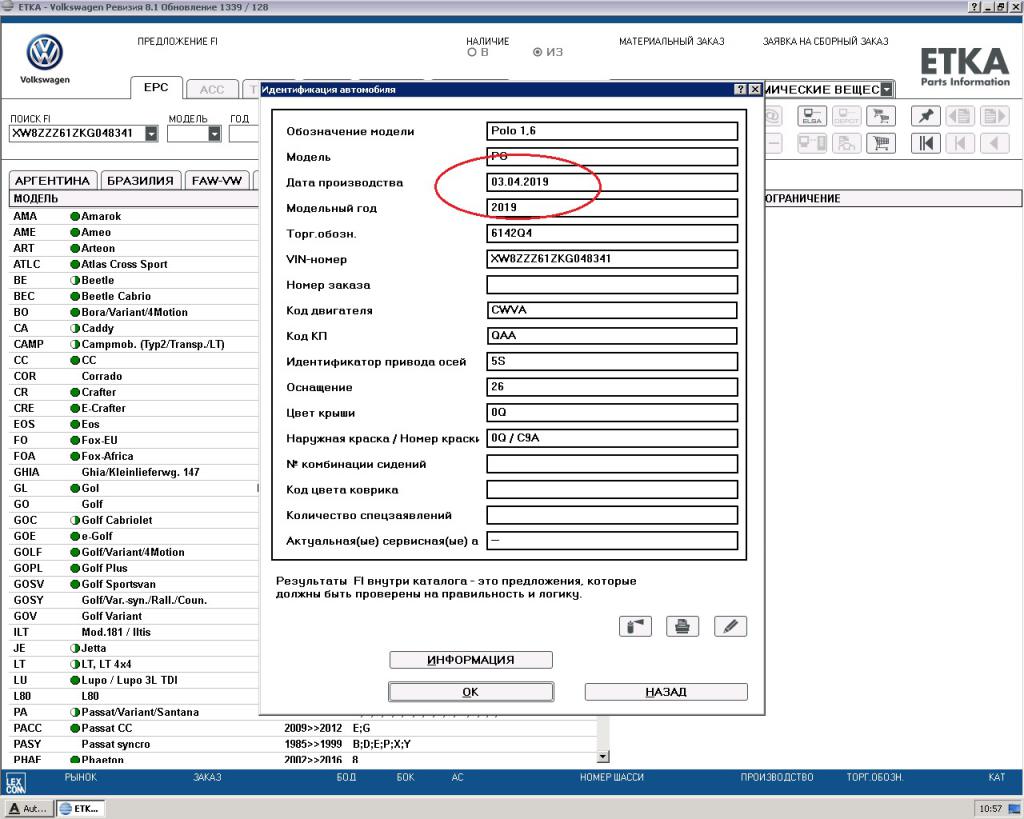Select Arteon in model list
The width and height of the screenshot is (1024, 819).
tap(134, 248)
